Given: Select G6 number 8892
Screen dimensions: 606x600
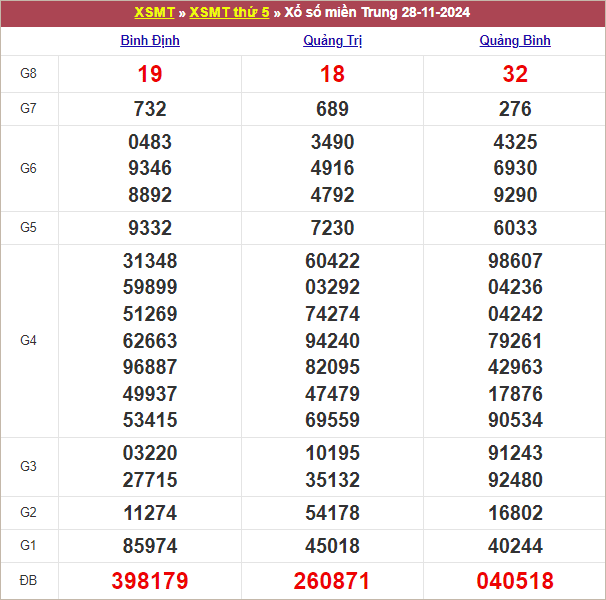Looking at the screenshot, I should click(150, 195).
